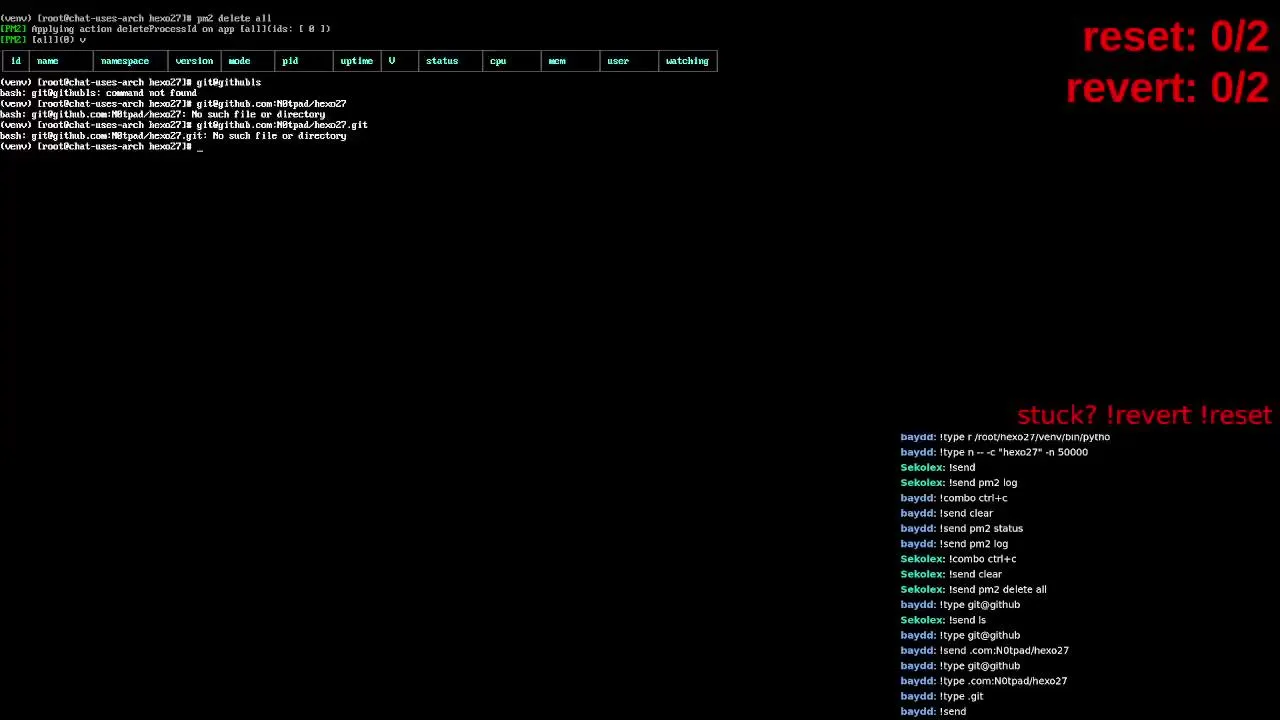Click Sekolex's '!send pm2 log' message

pyautogui.click(x=958, y=483)
